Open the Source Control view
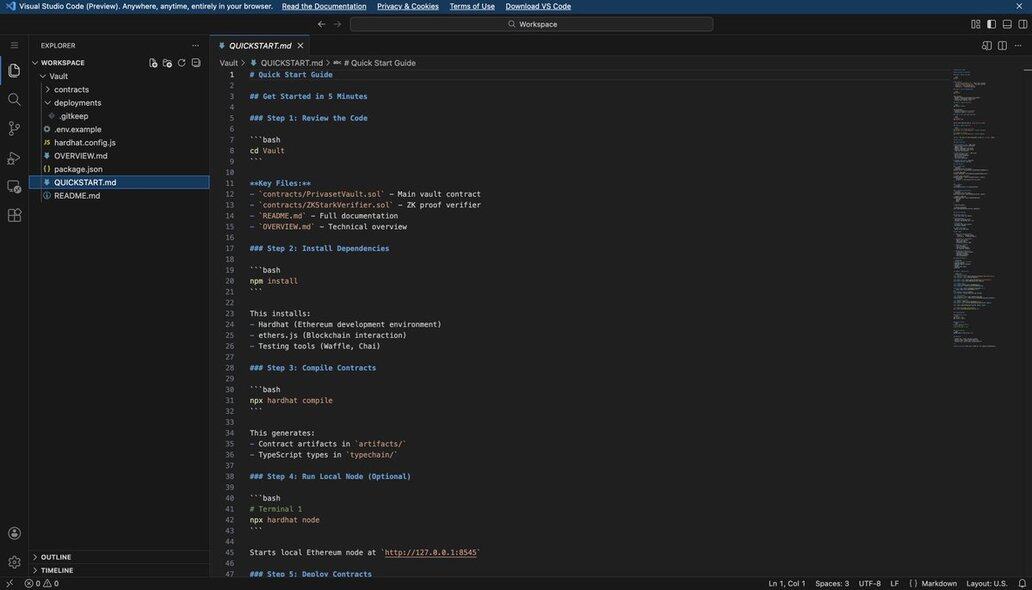1032x590 pixels. (14, 129)
